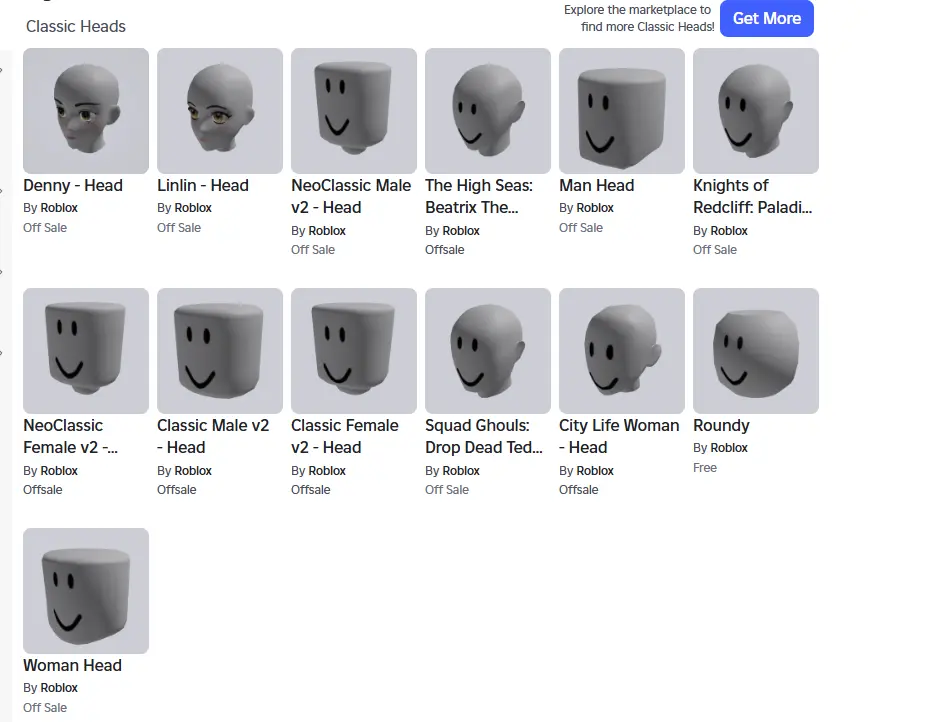
Task: Select the Denny - Head thumbnail
Action: pyautogui.click(x=86, y=111)
